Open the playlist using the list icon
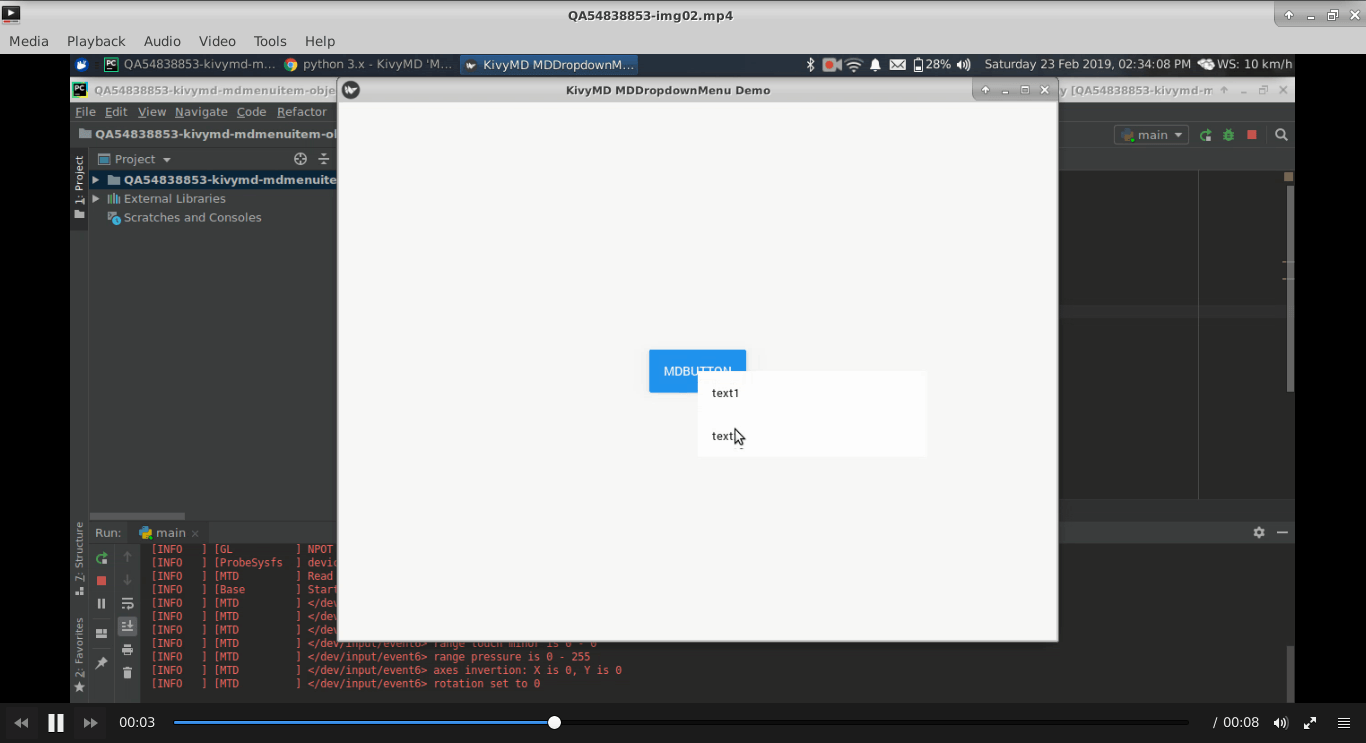The height and width of the screenshot is (743, 1366). coord(1344,722)
